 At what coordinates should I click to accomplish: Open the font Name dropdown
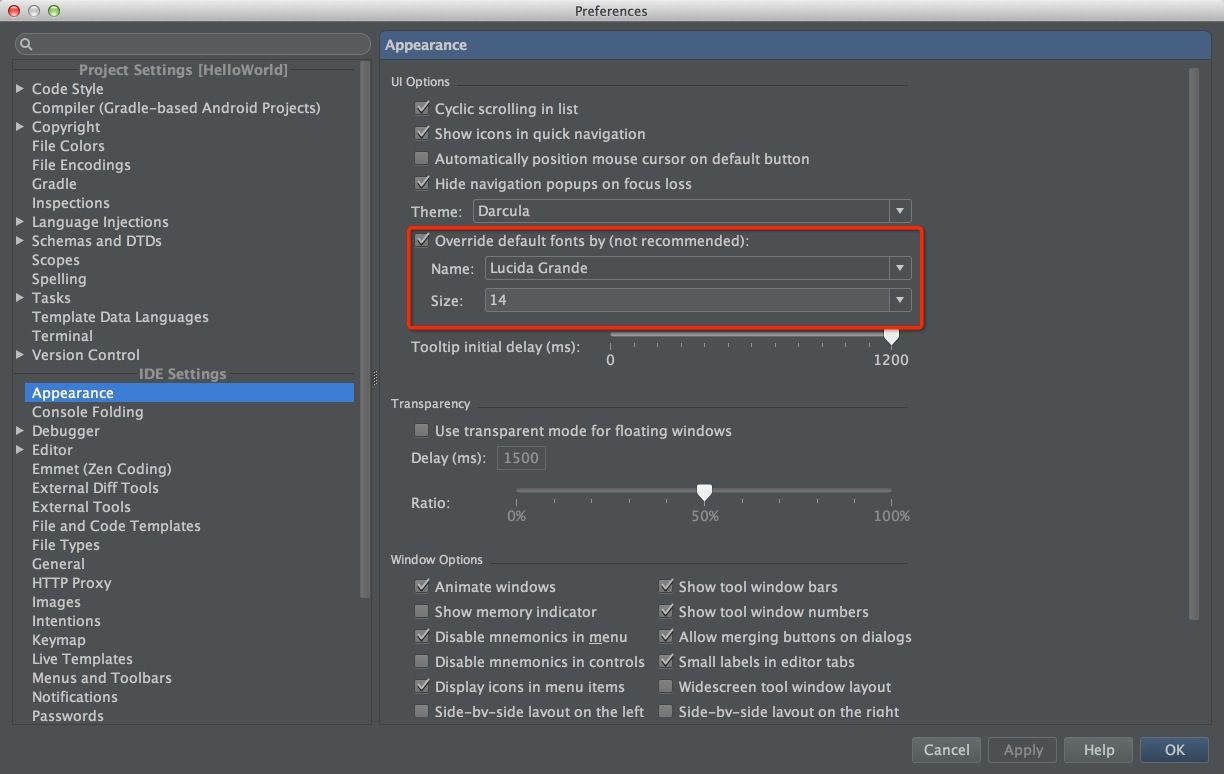point(900,268)
